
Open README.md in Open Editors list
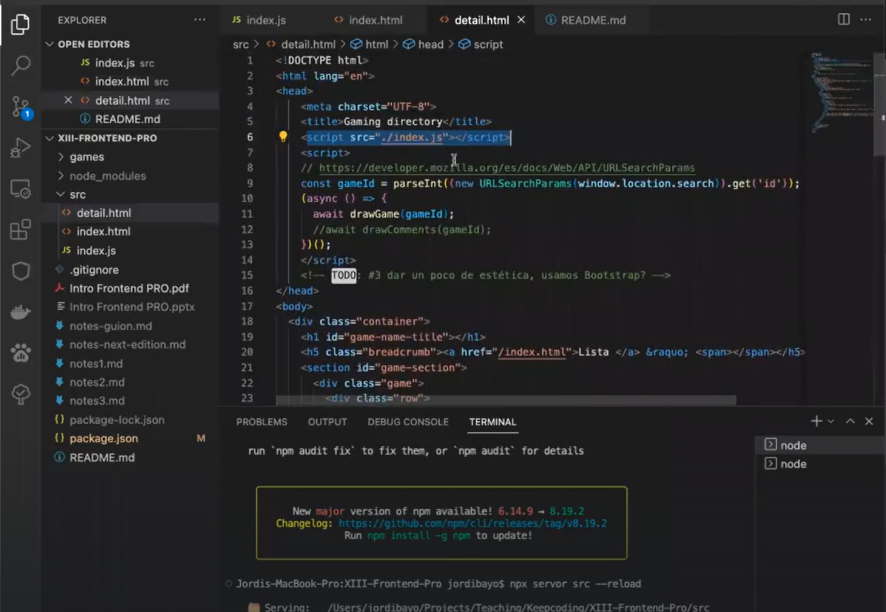(128, 119)
